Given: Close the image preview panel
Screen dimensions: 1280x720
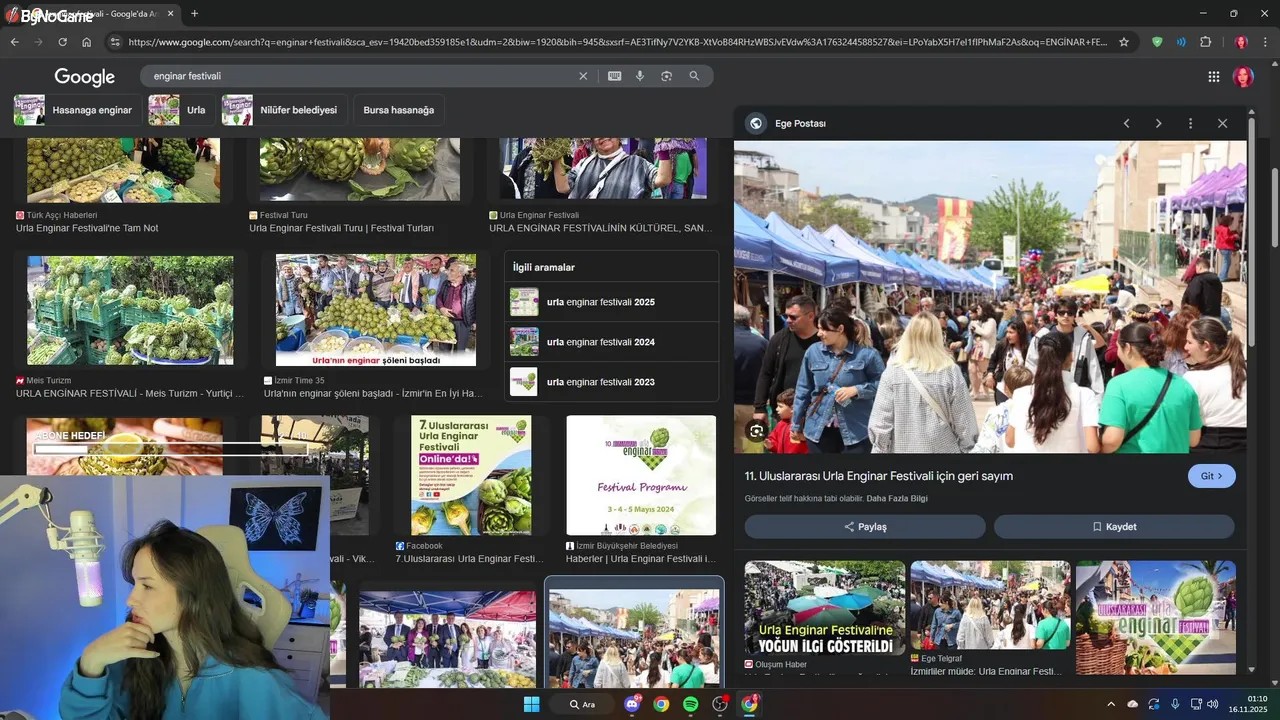Looking at the screenshot, I should (x=1222, y=123).
